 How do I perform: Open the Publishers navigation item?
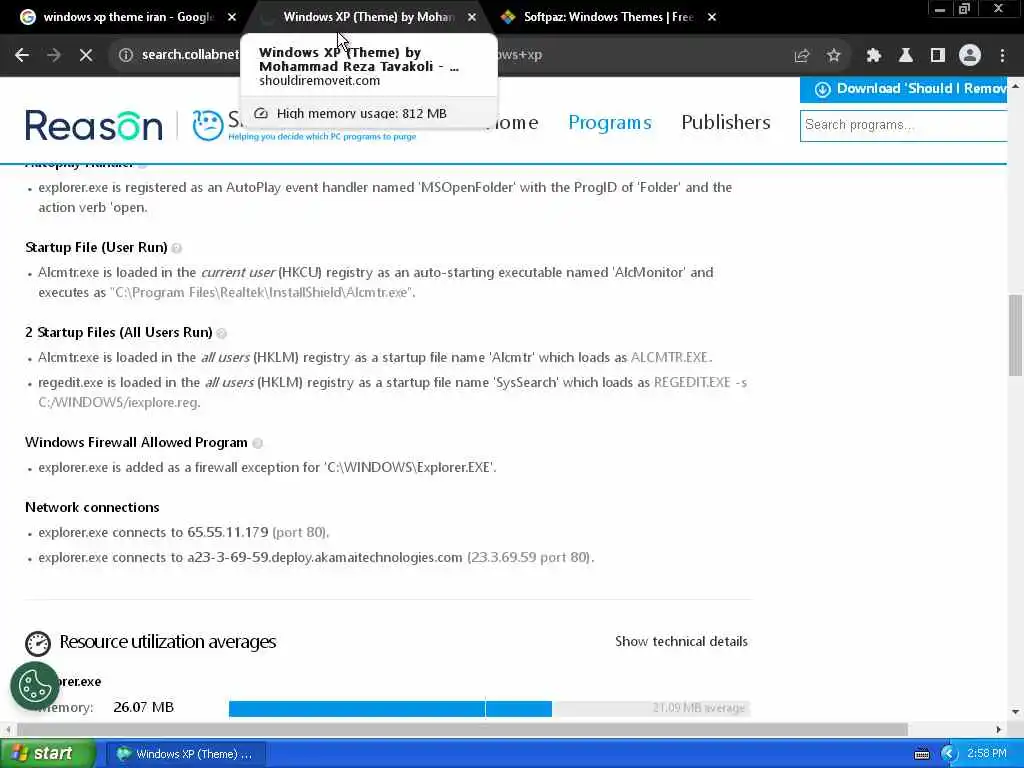pyautogui.click(x=726, y=123)
